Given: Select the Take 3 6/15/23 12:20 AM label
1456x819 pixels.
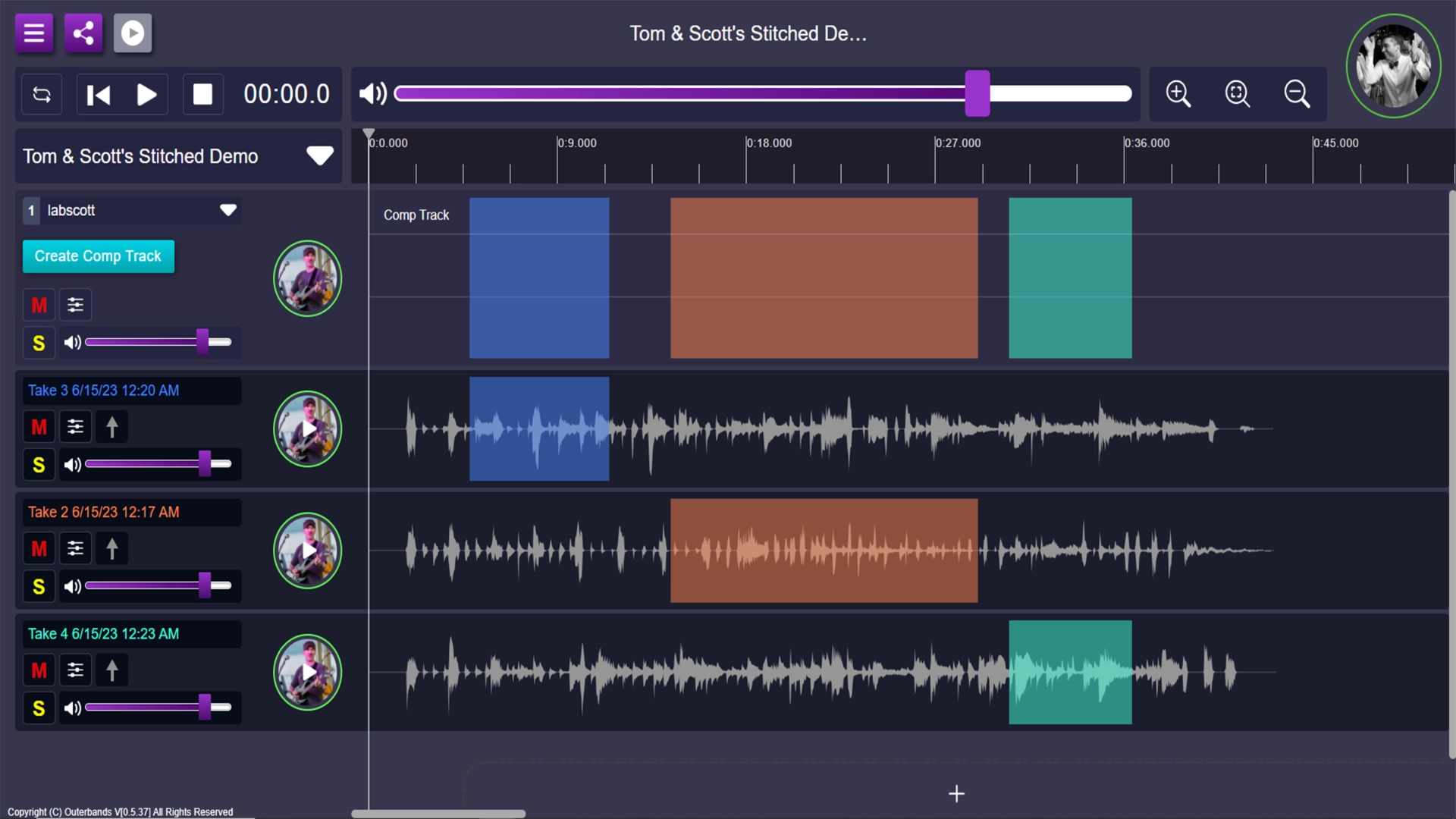Looking at the screenshot, I should (x=104, y=391).
